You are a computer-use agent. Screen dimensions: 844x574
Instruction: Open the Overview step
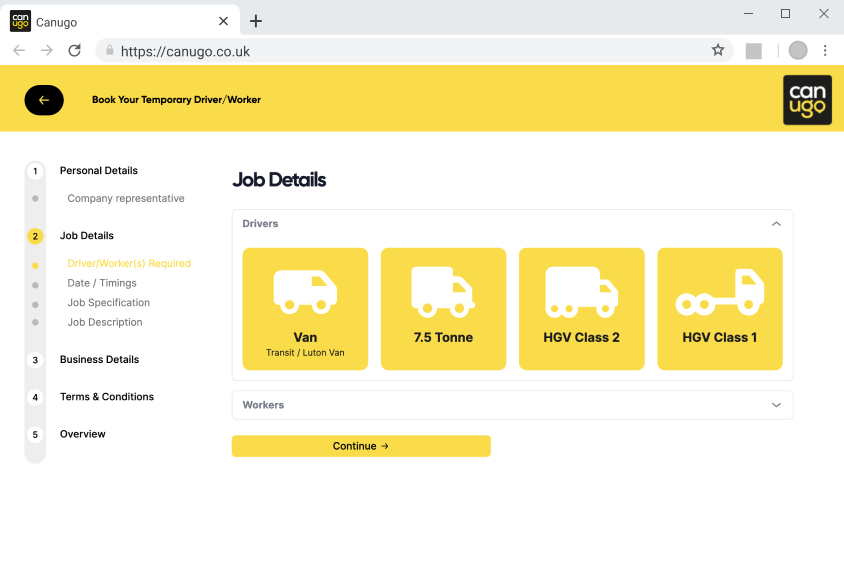[x=82, y=434]
